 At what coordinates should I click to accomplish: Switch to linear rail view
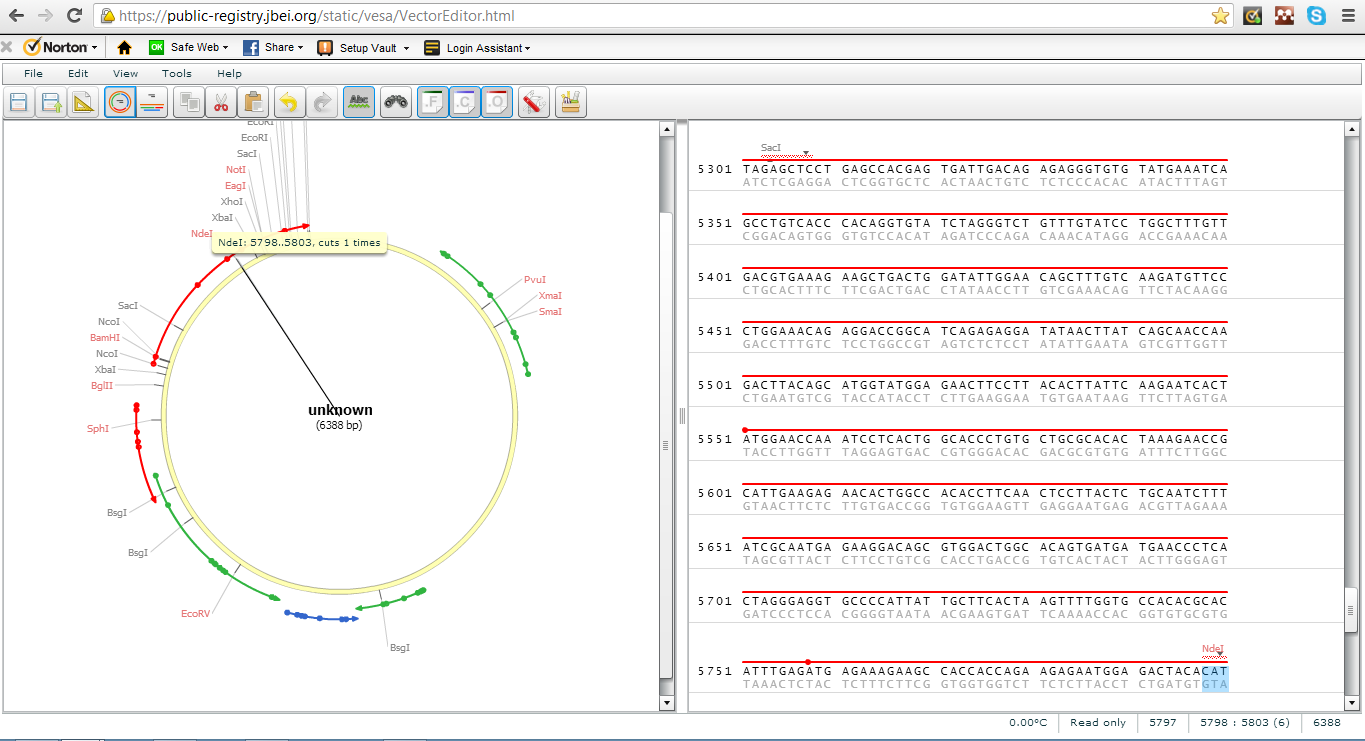tap(152, 102)
